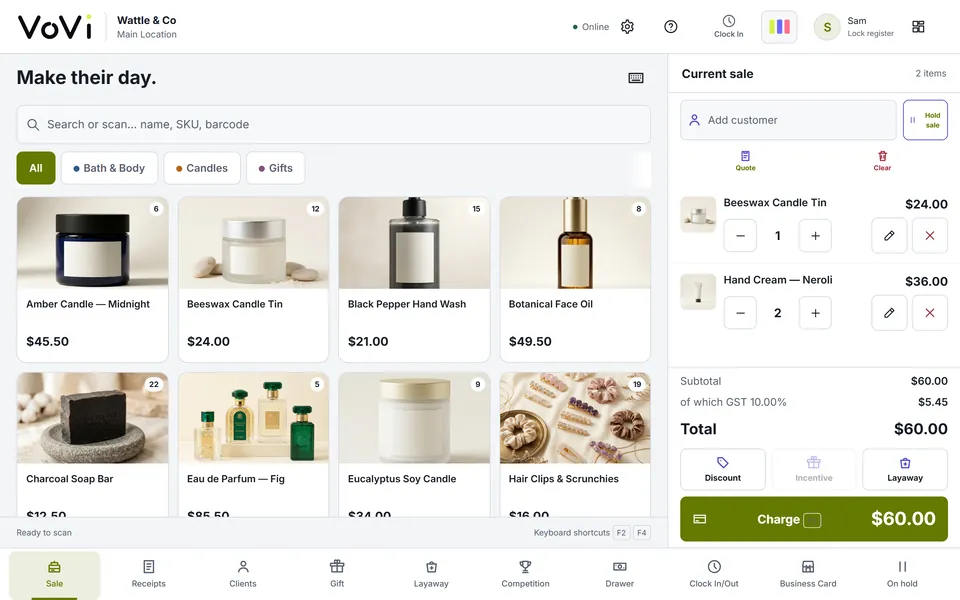Open the layout grid icon
This screenshot has height=600, width=960.
coord(918,27)
